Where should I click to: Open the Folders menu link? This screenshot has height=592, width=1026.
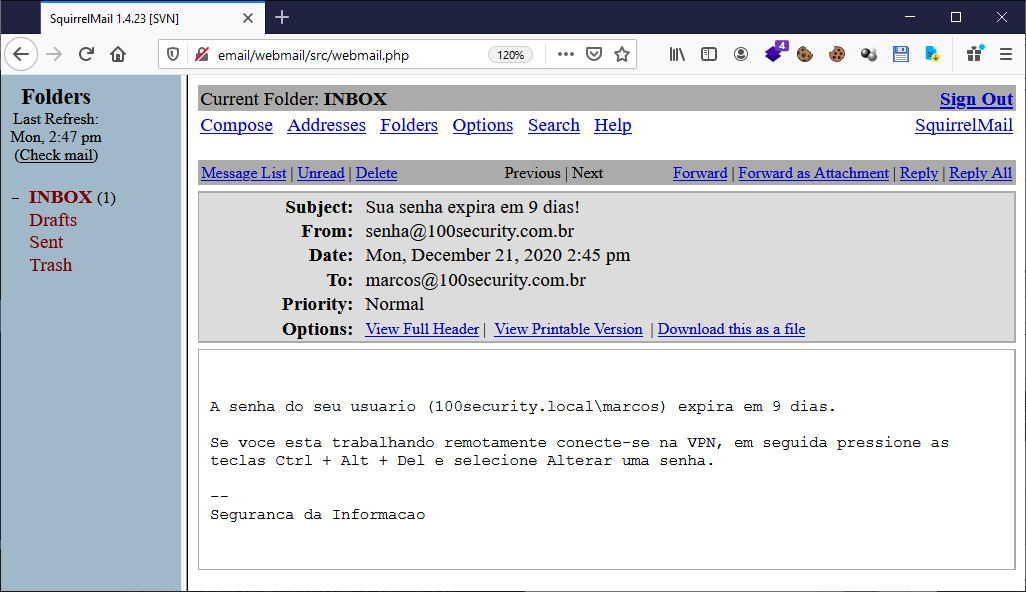[x=409, y=125]
